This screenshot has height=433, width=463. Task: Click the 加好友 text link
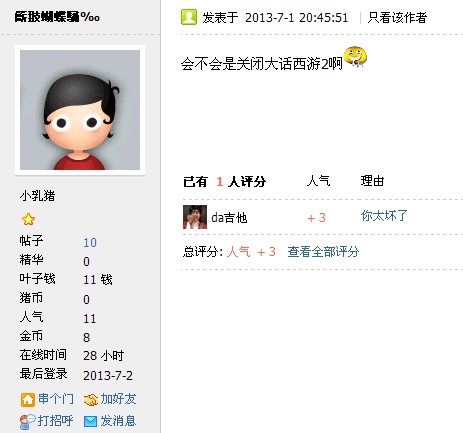tap(118, 399)
